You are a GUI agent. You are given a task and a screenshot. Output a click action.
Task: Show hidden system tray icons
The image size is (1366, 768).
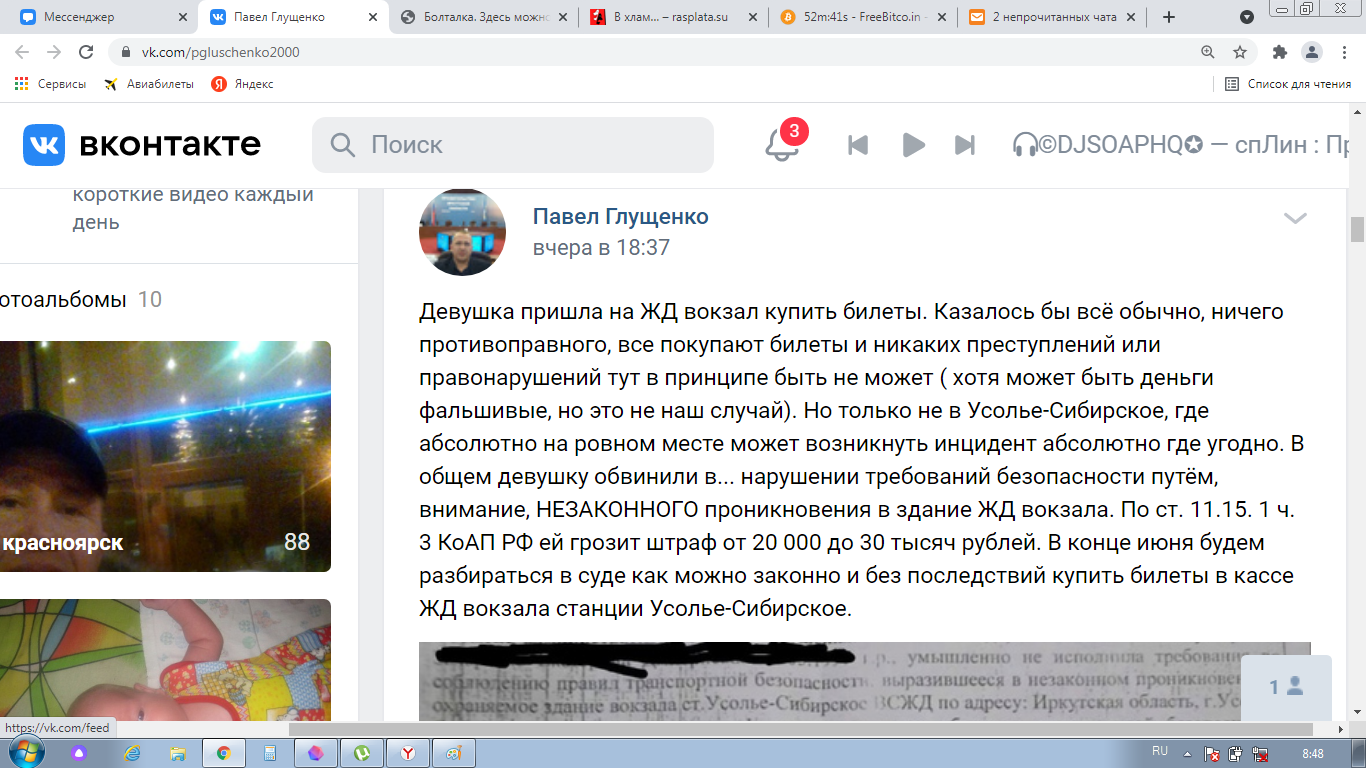point(1187,752)
